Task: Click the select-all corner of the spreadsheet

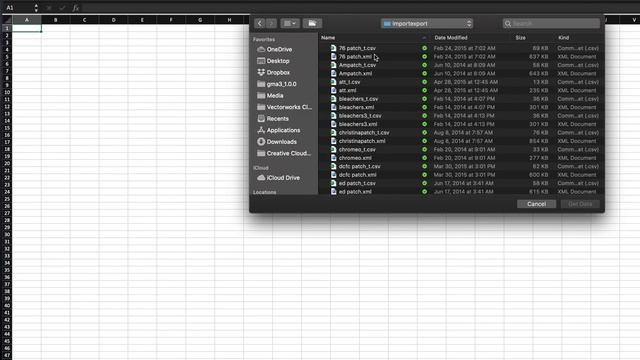Action: pos(7,20)
